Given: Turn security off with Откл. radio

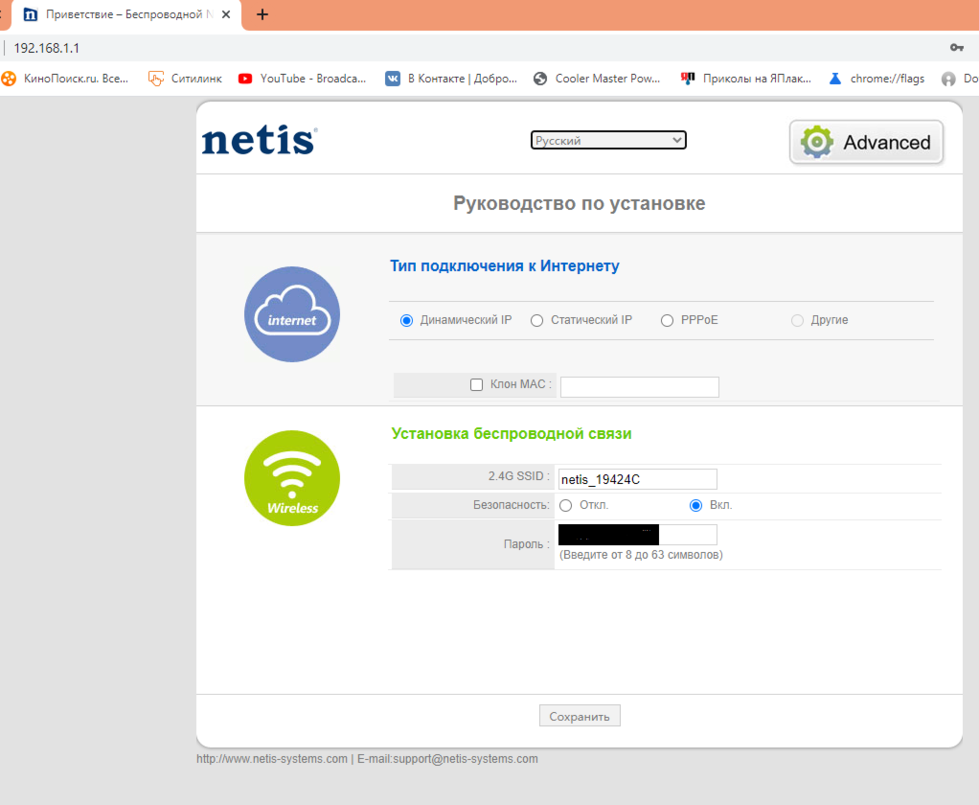Looking at the screenshot, I should pyautogui.click(x=566, y=506).
